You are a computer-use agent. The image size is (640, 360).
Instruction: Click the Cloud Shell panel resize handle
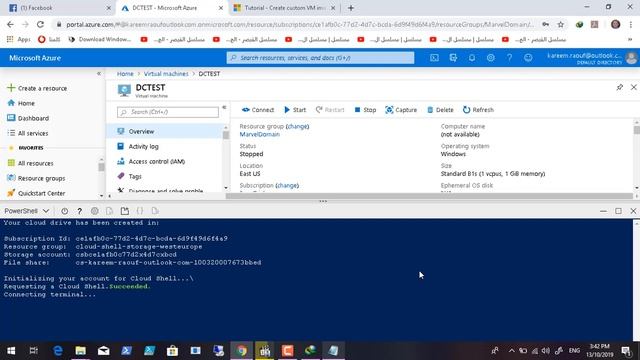(323, 201)
